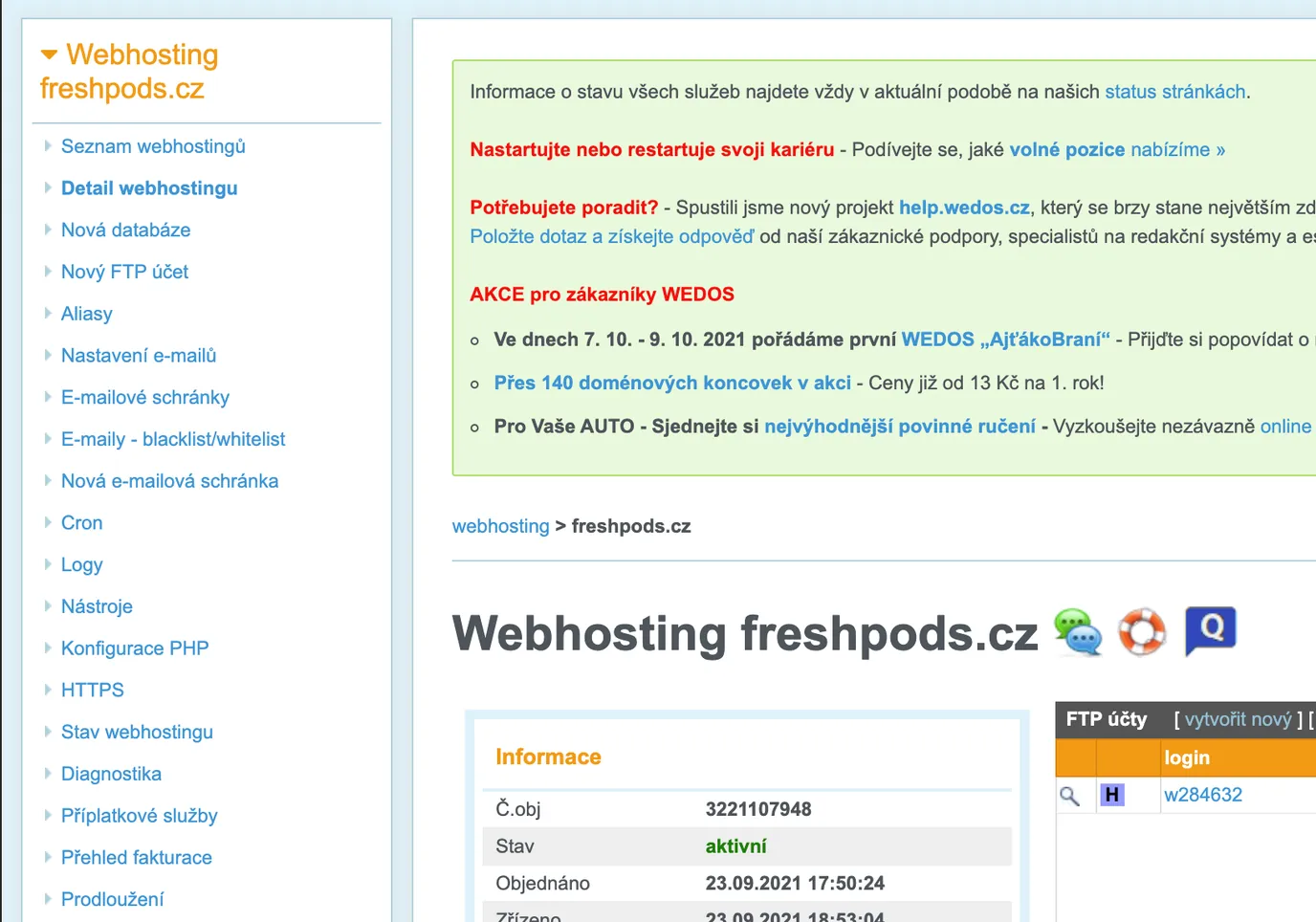Follow the status stránkách link
Screen dimensions: 1316x922
tap(1175, 92)
